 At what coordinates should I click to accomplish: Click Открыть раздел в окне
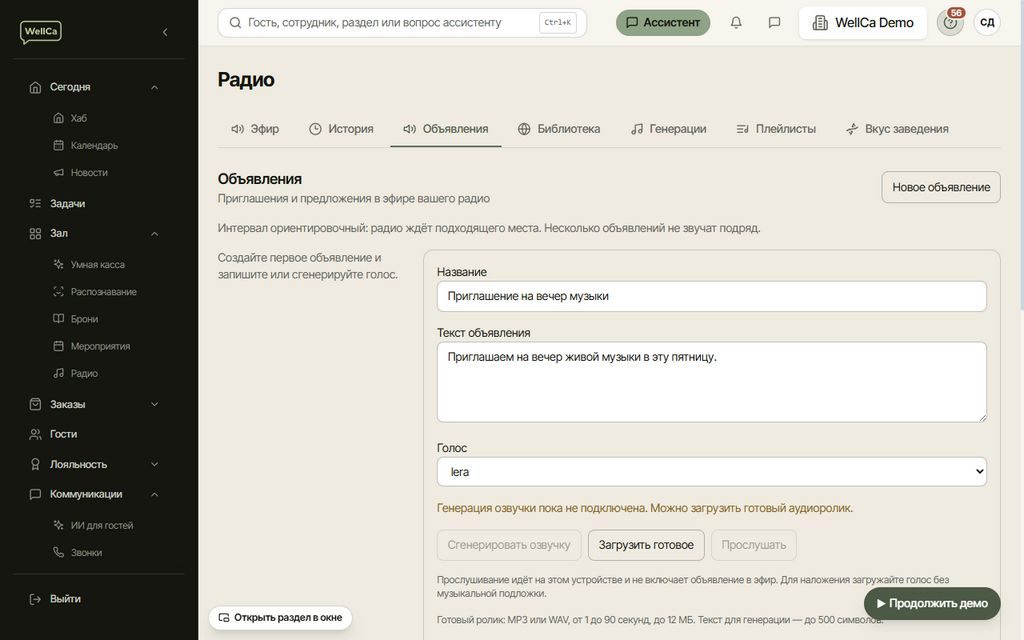click(x=280, y=618)
